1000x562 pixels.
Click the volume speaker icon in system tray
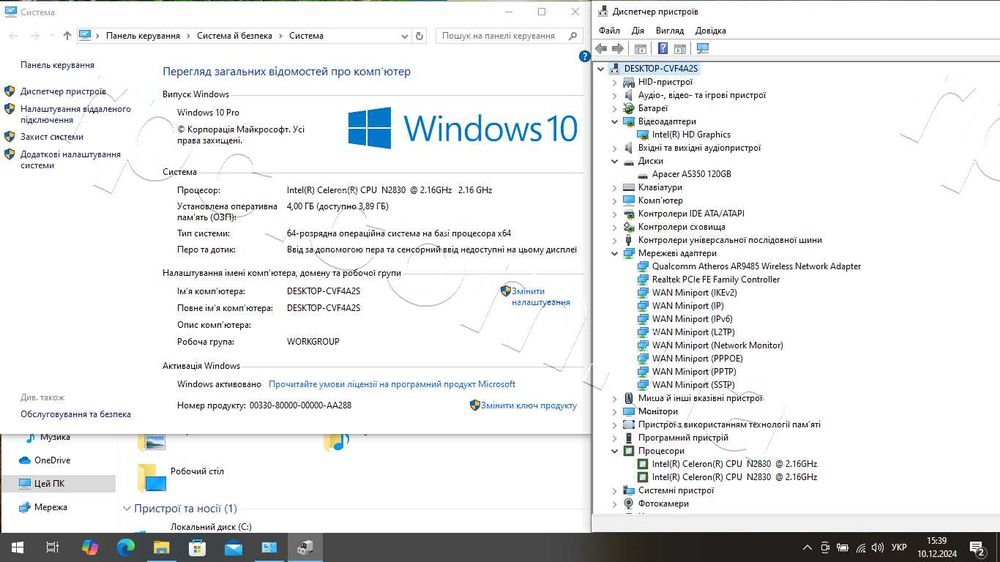pos(878,547)
